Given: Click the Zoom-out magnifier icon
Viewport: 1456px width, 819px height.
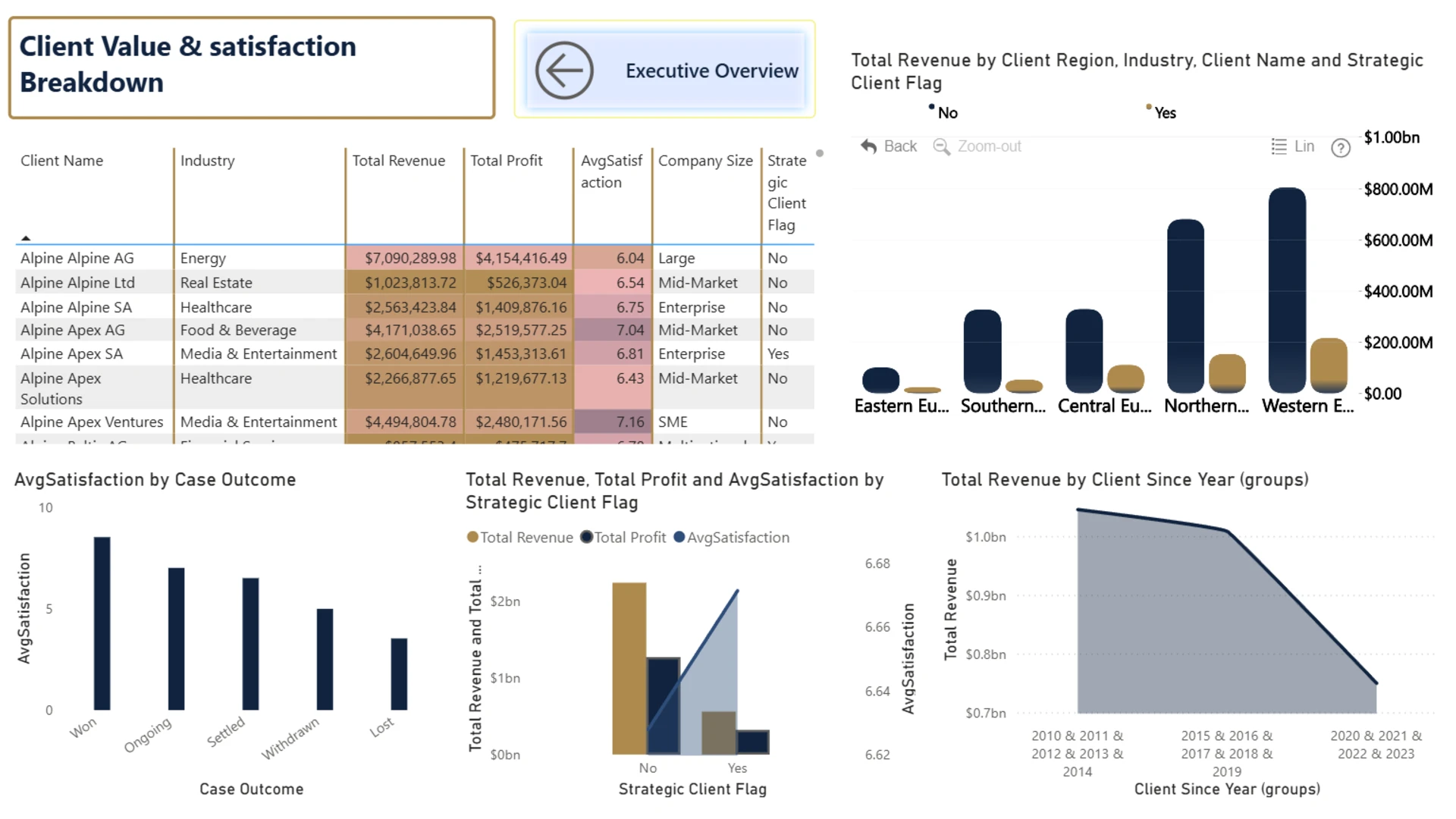Looking at the screenshot, I should click(x=941, y=146).
